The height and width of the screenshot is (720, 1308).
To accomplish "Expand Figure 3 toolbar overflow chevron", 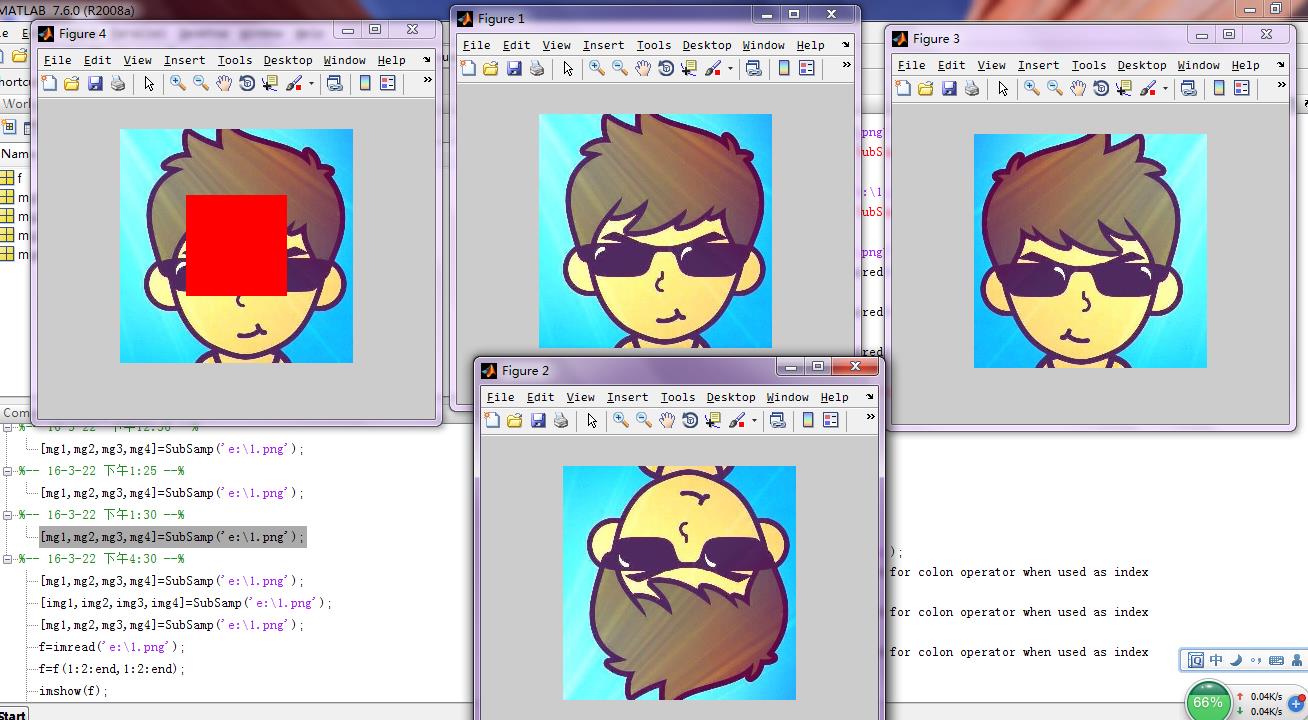I will coord(1282,84).
